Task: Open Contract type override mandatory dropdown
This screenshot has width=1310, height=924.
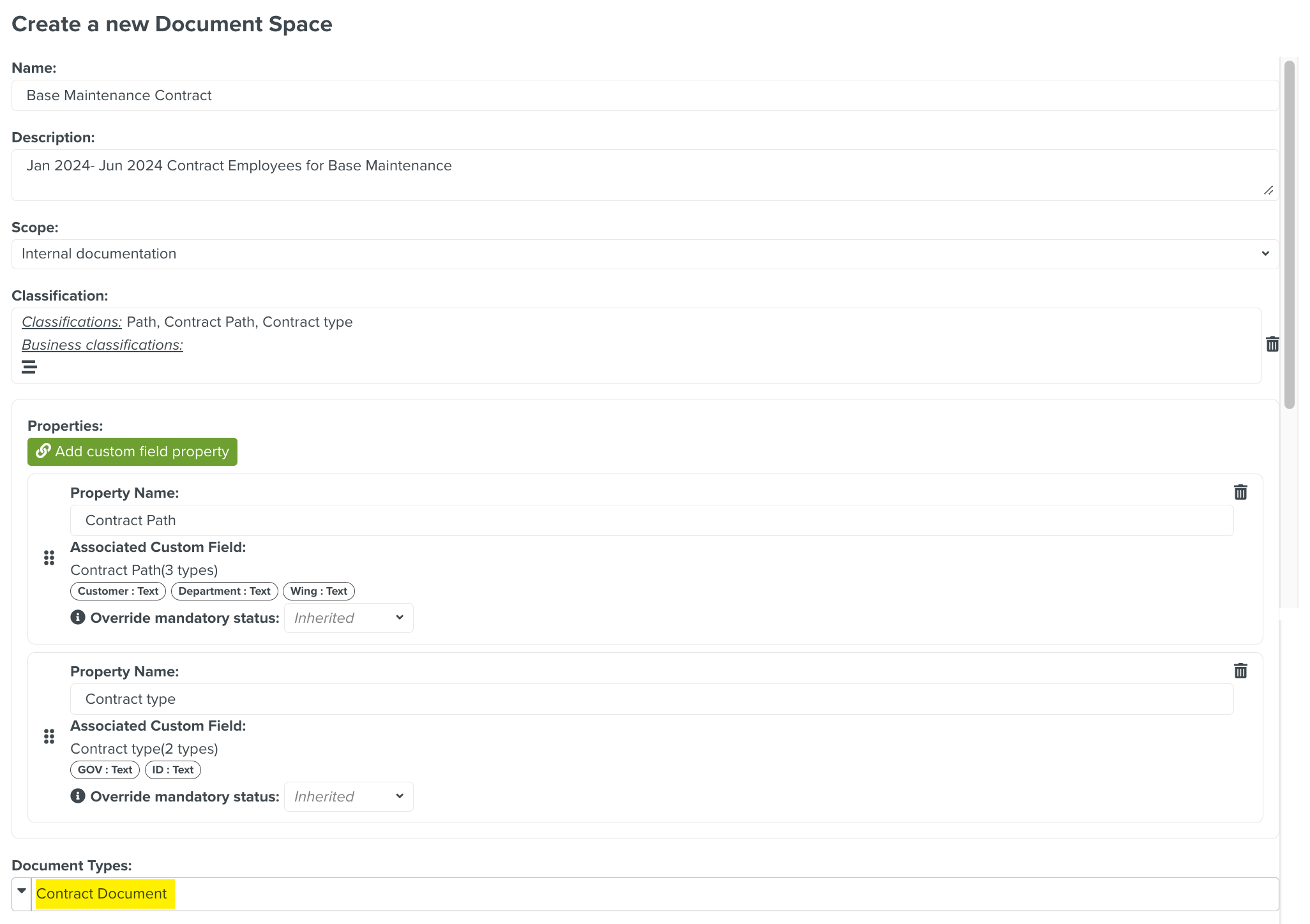Action: click(349, 796)
